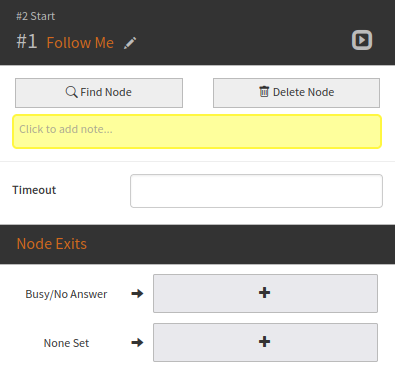
Task: Click the Delete Node button label
Action: coord(303,92)
